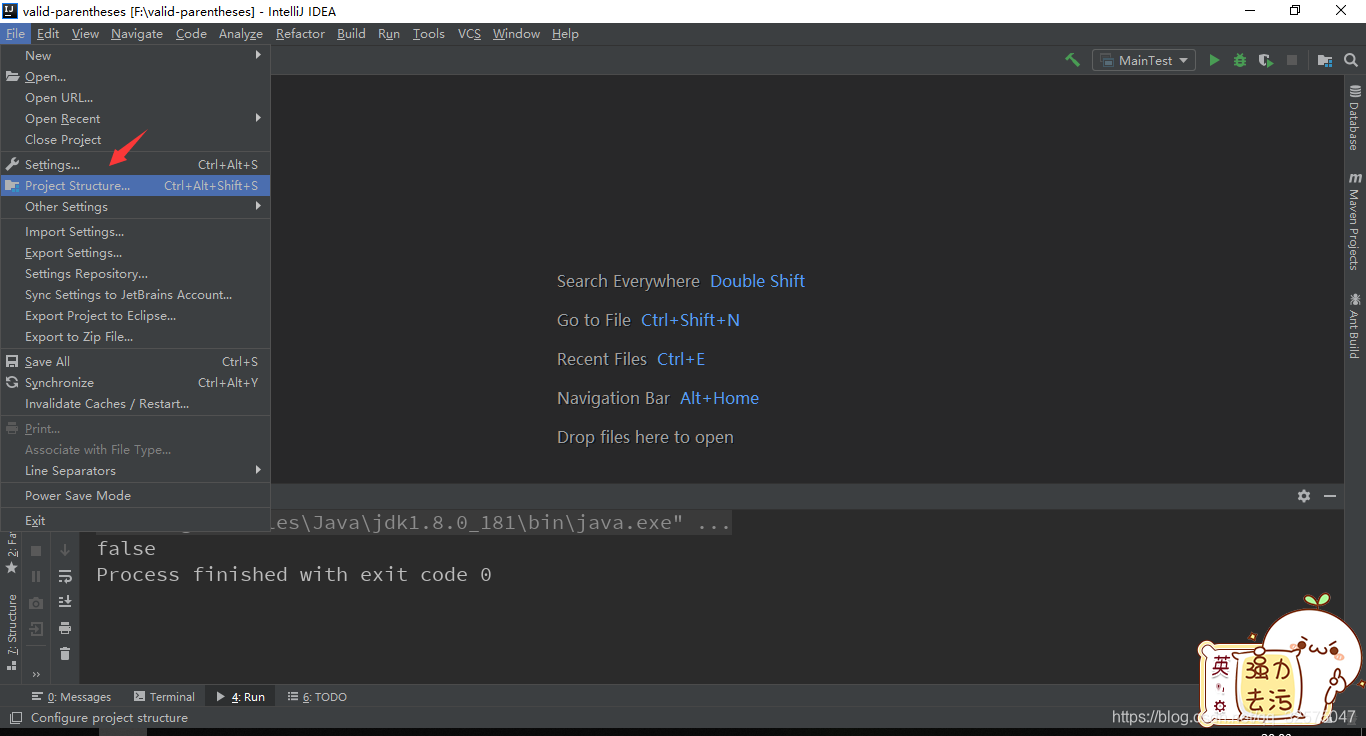This screenshot has width=1366, height=736.
Task: Build project with the hammer icon
Action: [1072, 60]
